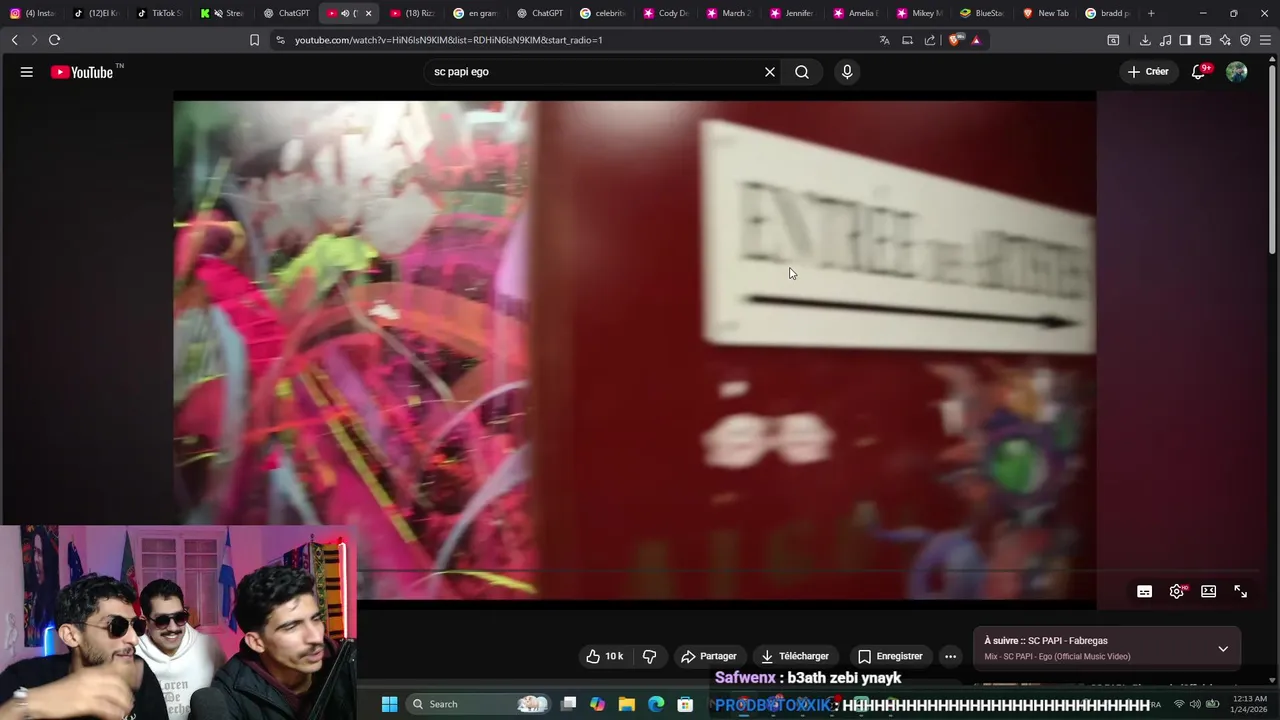Run the search with the magnifier button

pyautogui.click(x=802, y=72)
